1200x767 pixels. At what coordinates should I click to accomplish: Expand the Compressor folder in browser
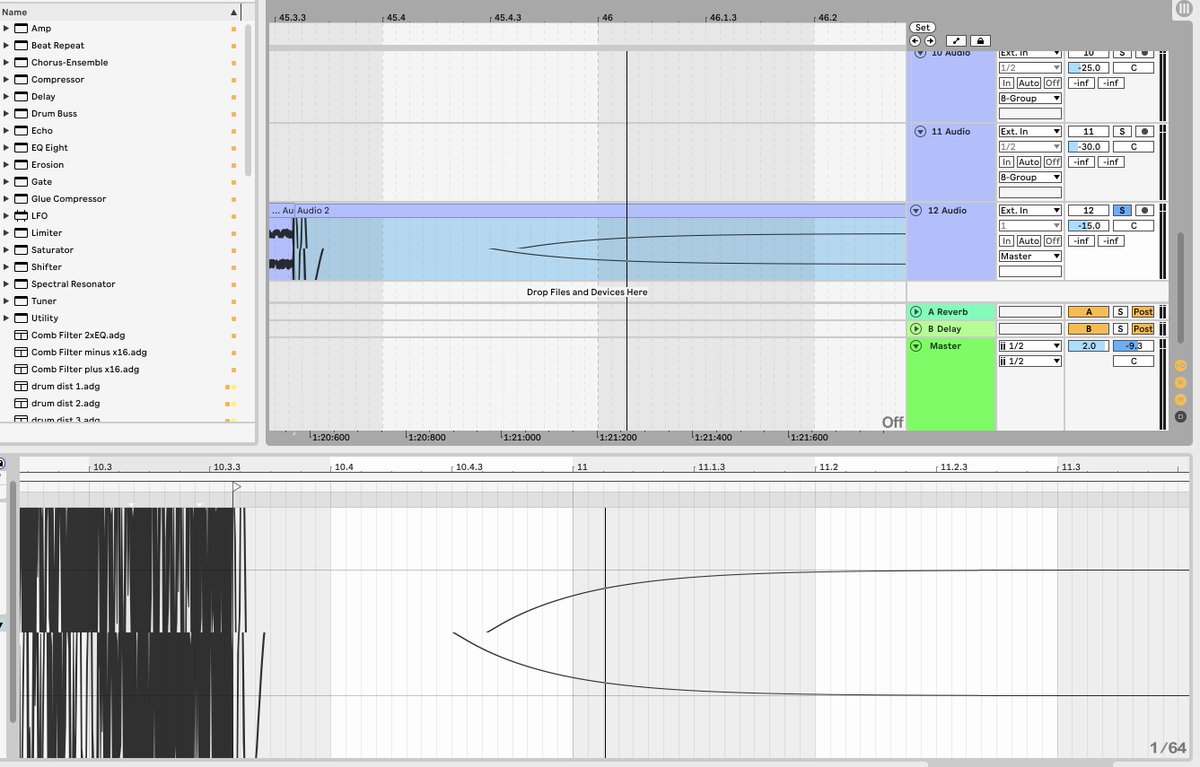click(x=6, y=79)
